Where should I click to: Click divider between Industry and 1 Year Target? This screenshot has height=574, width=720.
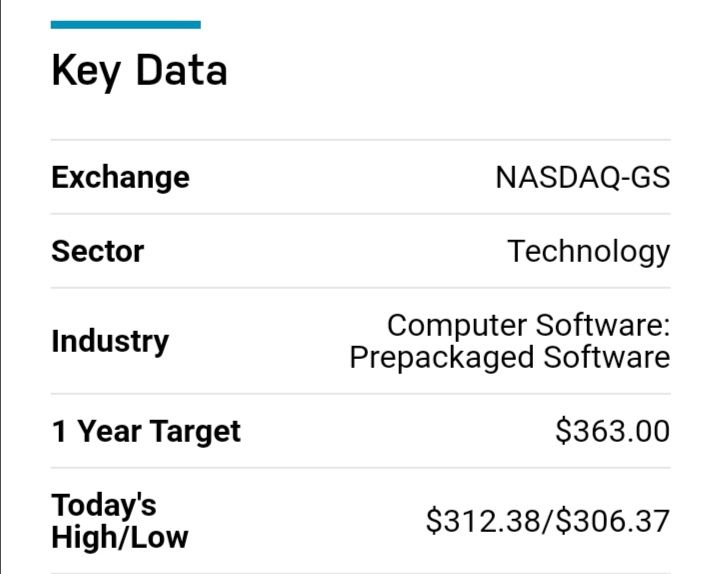pyautogui.click(x=360, y=394)
